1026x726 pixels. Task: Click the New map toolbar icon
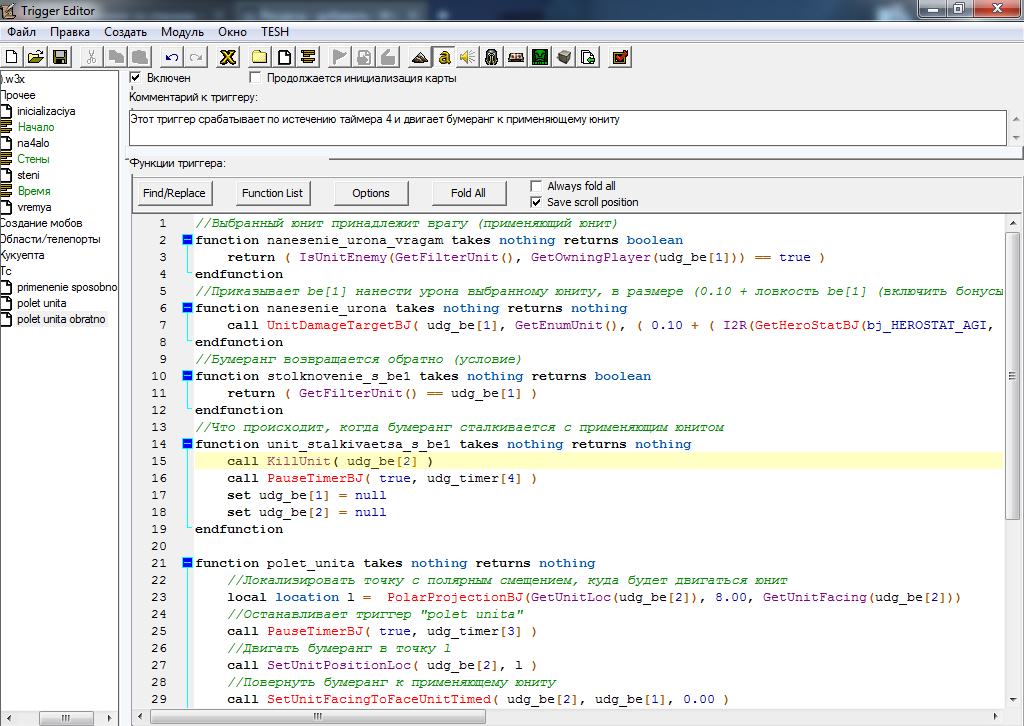[x=12, y=57]
